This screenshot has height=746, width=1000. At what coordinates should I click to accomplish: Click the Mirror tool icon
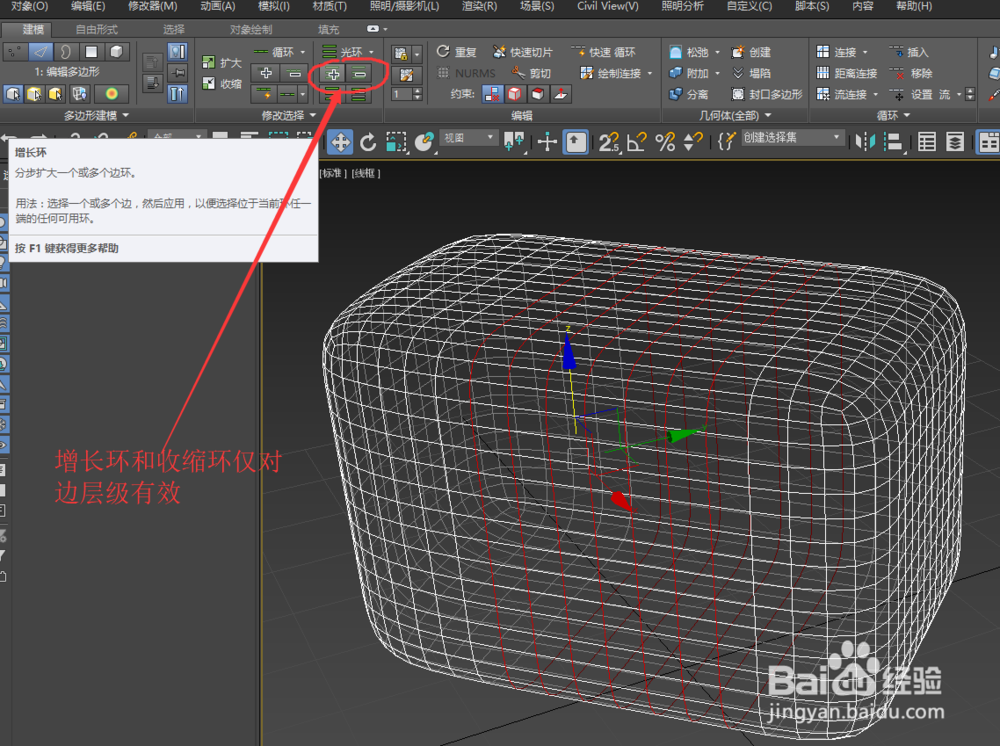click(865, 142)
